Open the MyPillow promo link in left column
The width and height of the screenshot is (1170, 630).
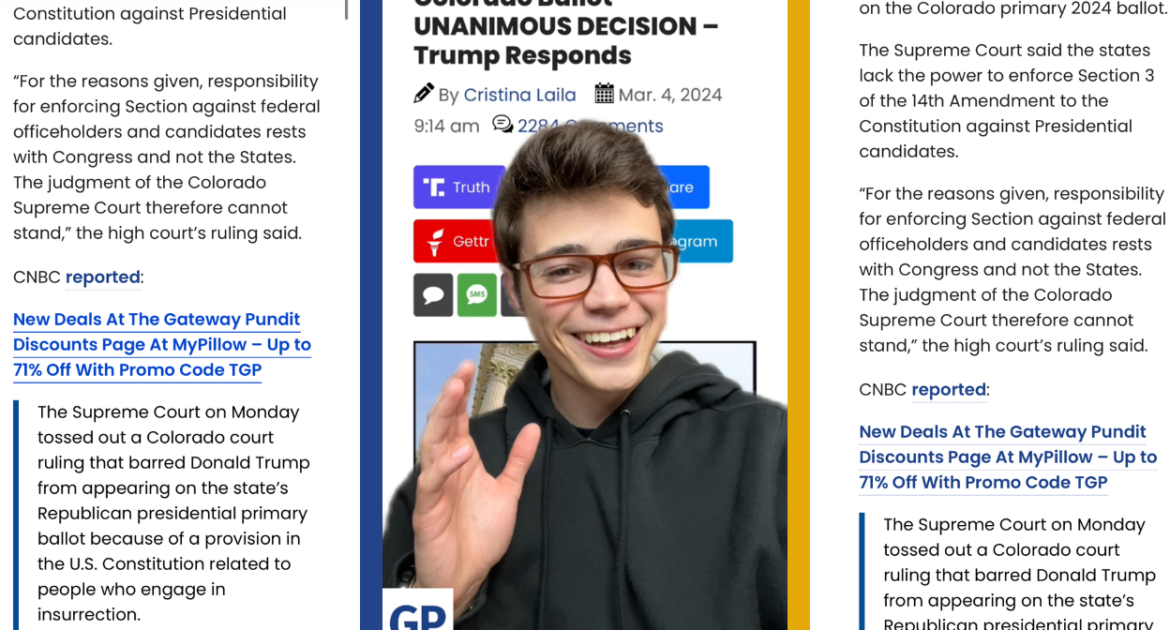[162, 345]
